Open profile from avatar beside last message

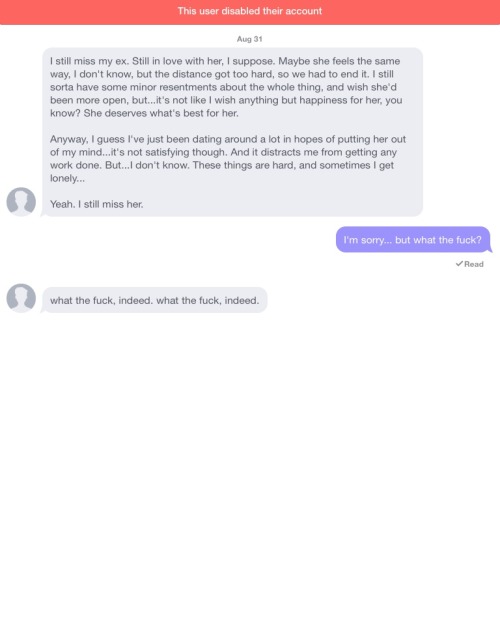21,298
